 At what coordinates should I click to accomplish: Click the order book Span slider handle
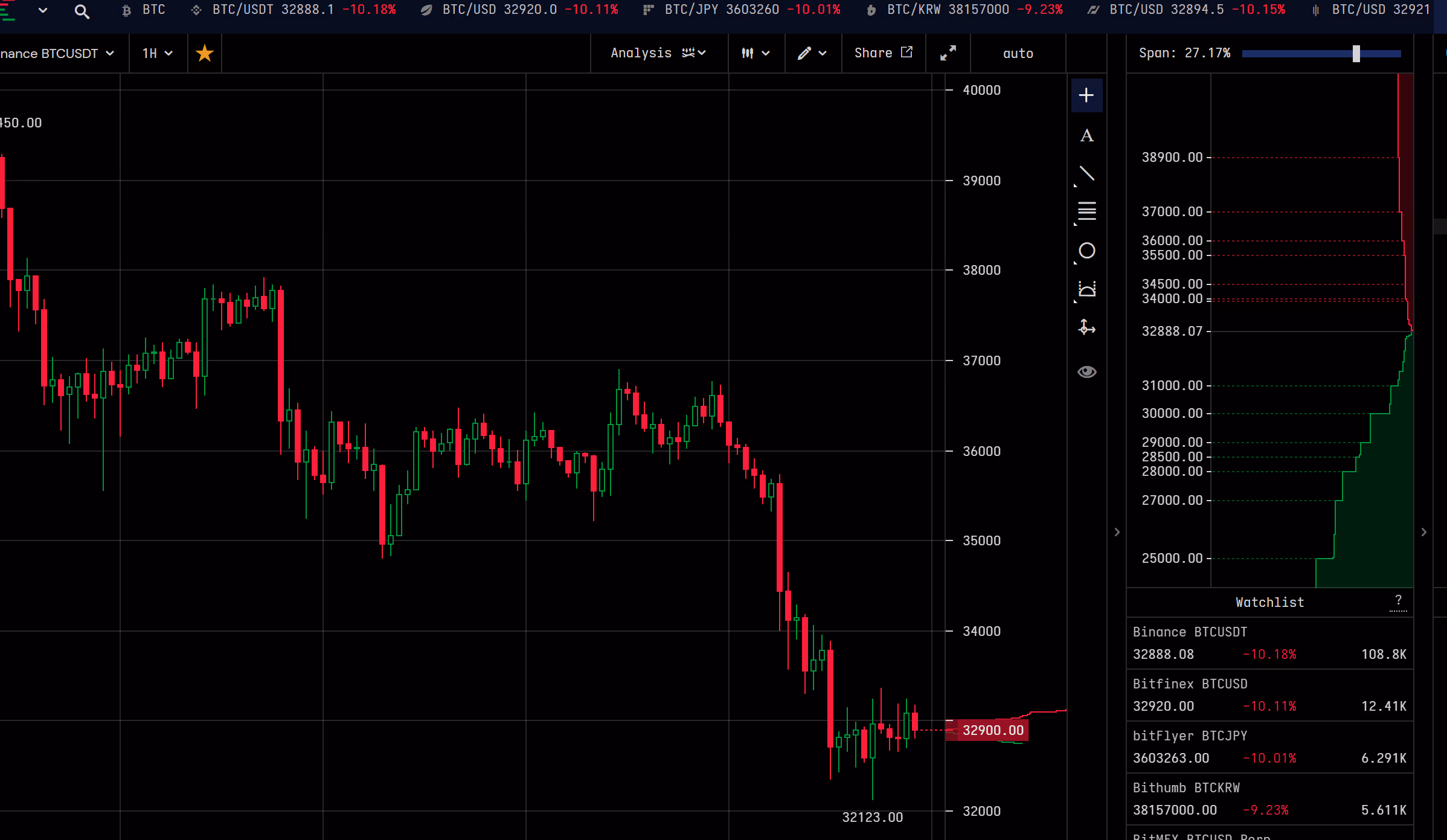(1356, 54)
